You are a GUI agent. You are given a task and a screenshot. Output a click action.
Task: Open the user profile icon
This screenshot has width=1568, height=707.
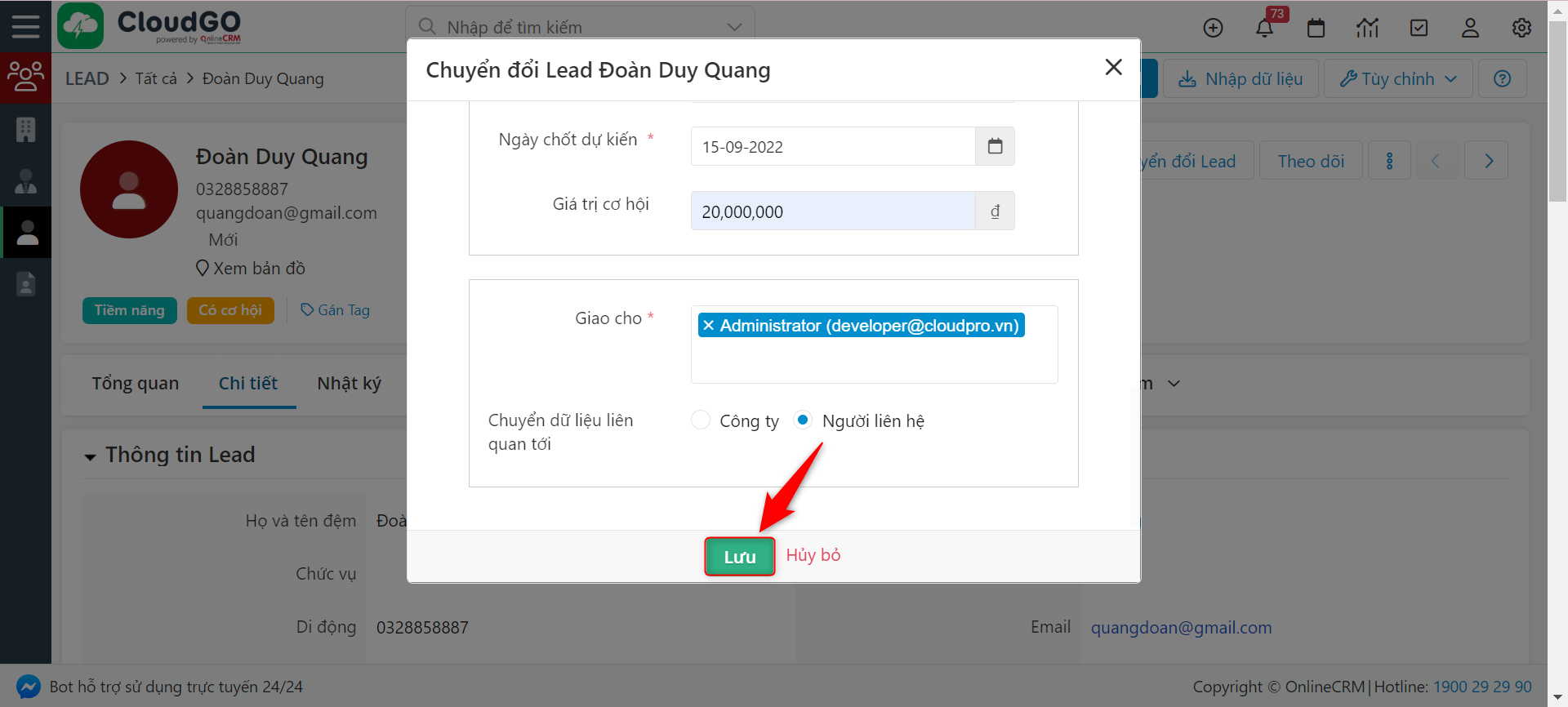(x=1470, y=29)
